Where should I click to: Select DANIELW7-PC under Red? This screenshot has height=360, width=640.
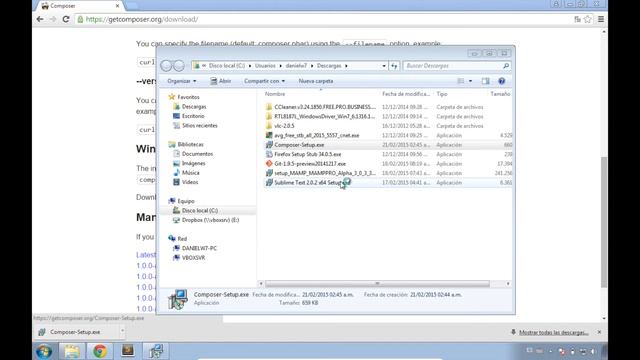(199, 248)
